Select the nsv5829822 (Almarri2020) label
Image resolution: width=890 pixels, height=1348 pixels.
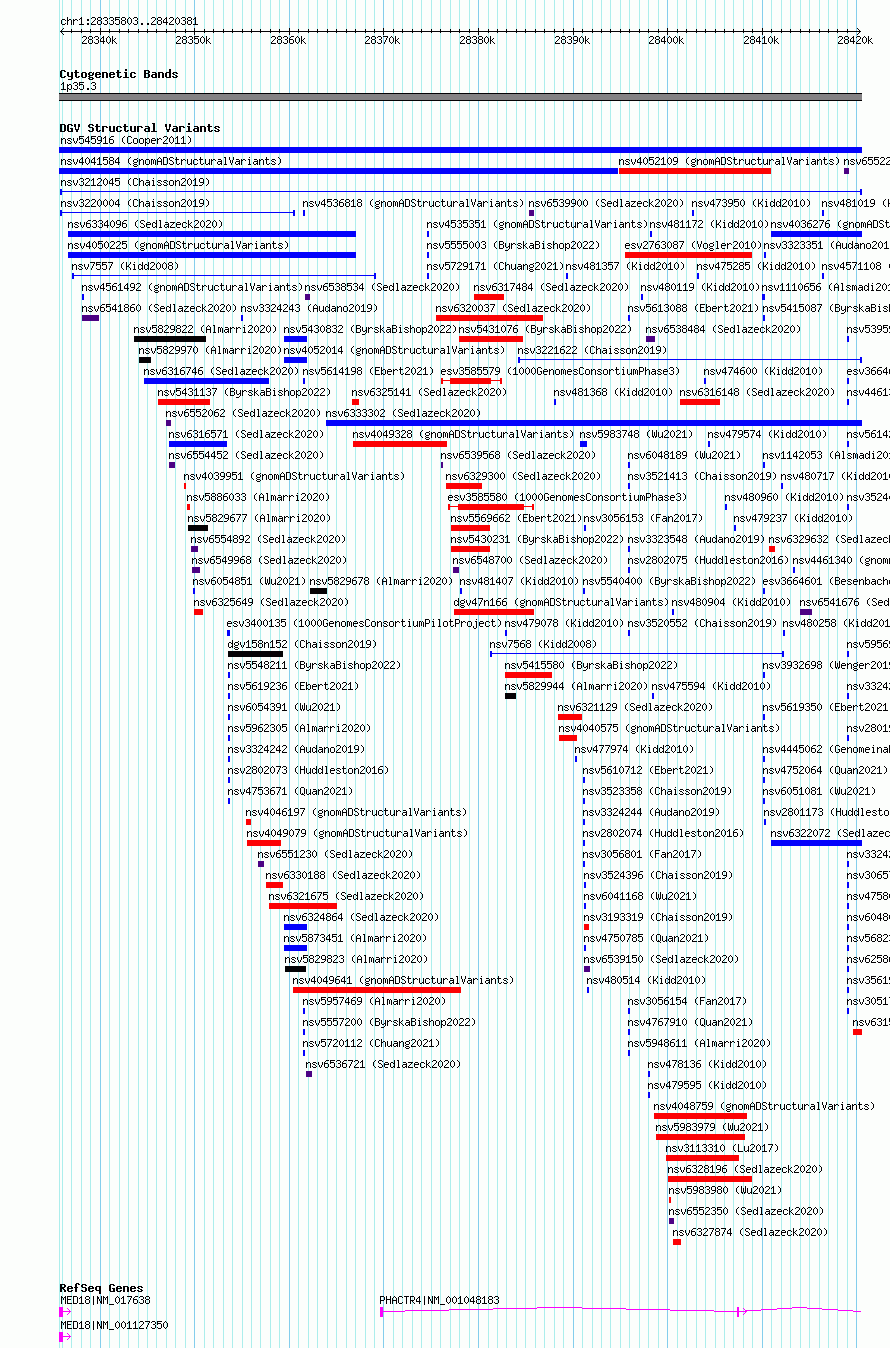tap(206, 329)
